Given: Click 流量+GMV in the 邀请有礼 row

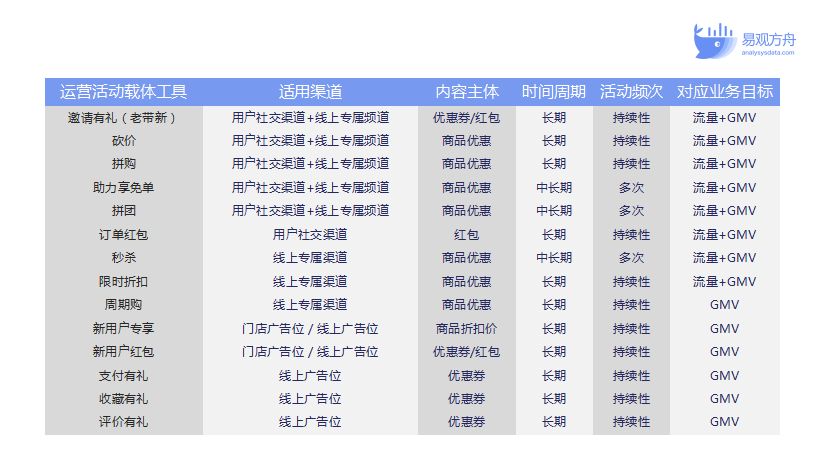Looking at the screenshot, I should [x=725, y=118].
